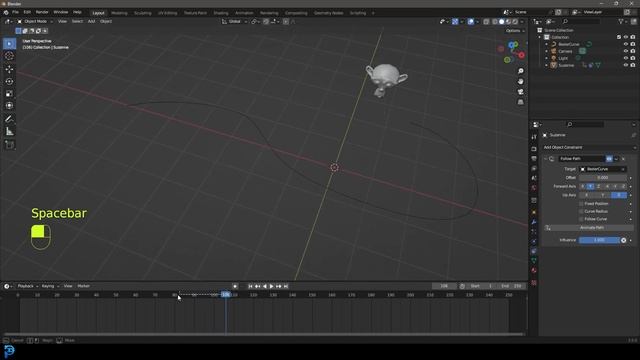640x360 pixels.
Task: Toggle Collection exclude checkbox
Action: (619, 37)
